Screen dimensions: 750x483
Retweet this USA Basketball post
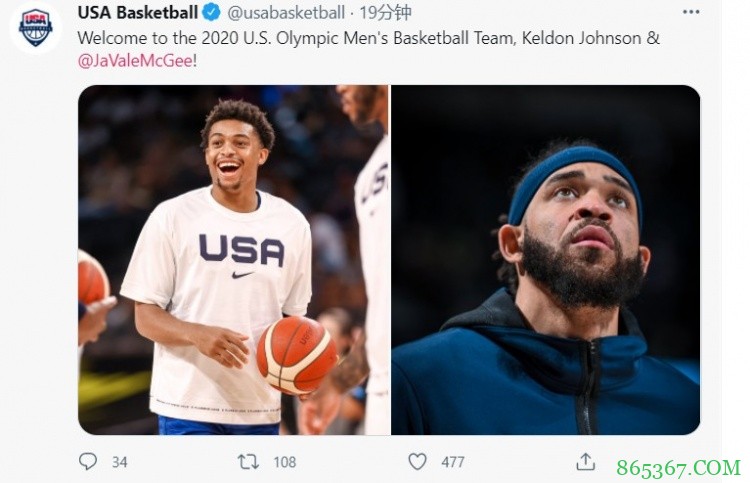pos(247,461)
